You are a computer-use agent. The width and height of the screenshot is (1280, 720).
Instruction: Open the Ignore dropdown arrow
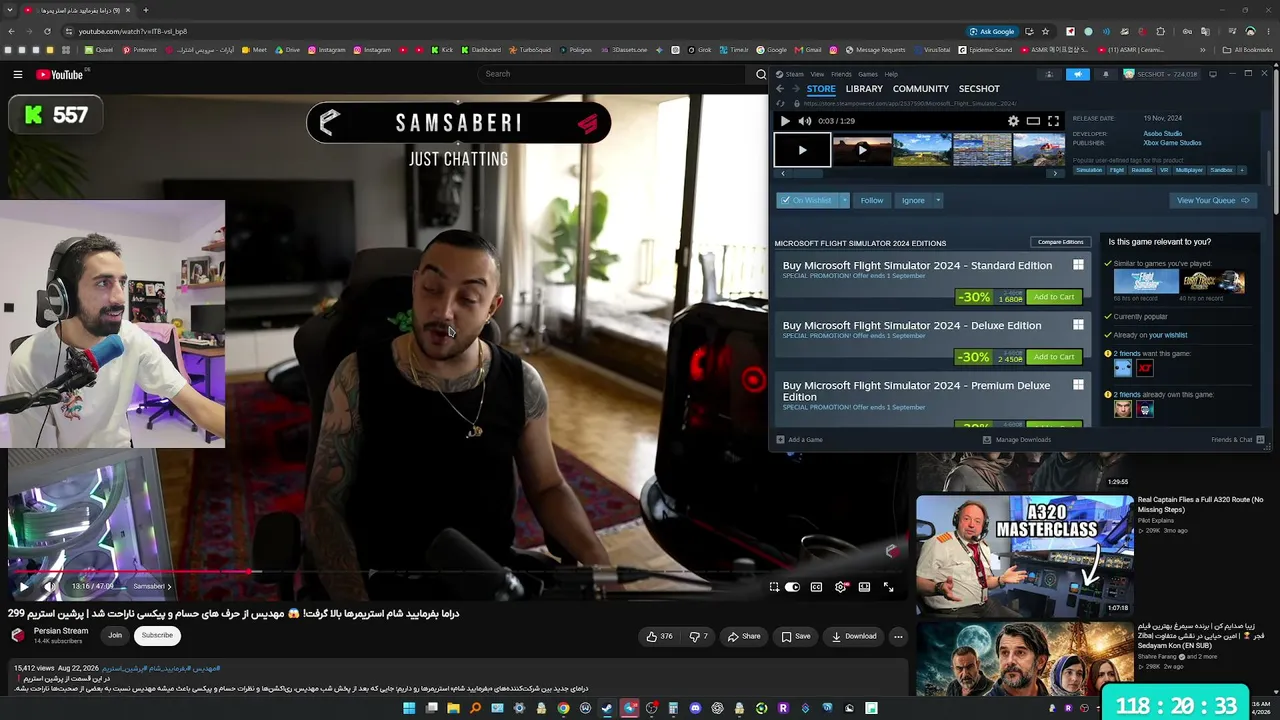937,200
